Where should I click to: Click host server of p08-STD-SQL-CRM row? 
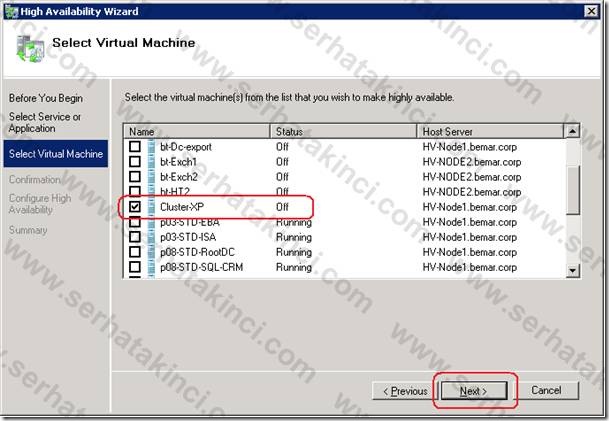[470, 268]
